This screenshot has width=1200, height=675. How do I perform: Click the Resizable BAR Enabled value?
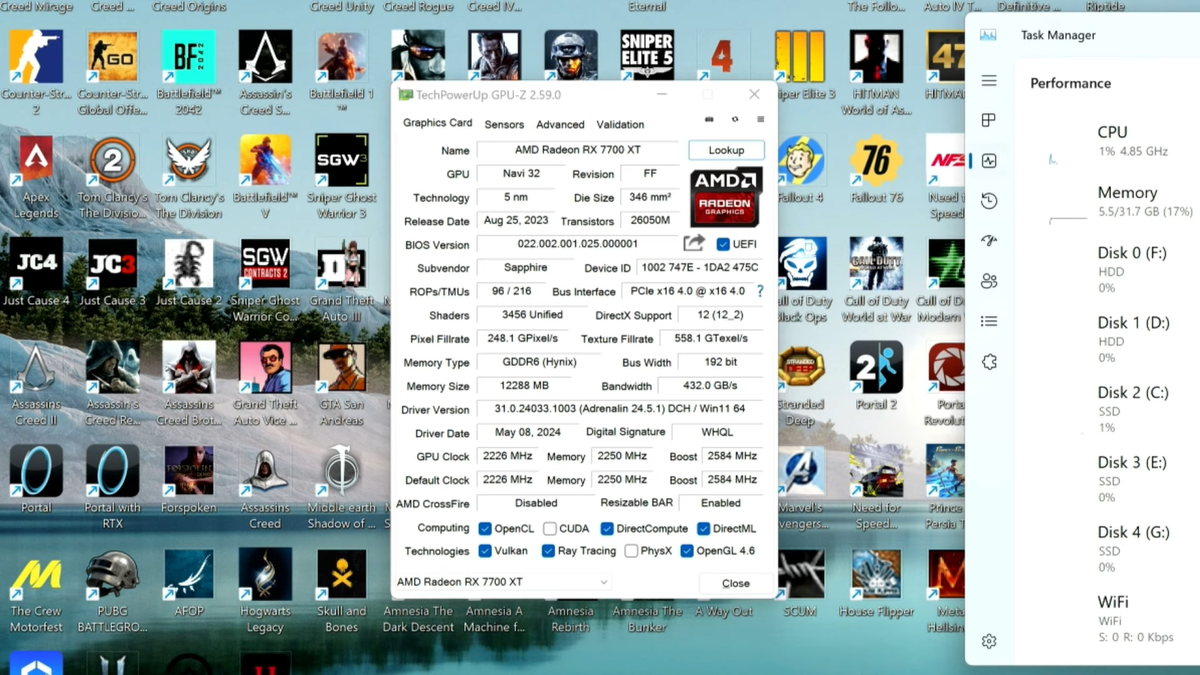pos(720,503)
